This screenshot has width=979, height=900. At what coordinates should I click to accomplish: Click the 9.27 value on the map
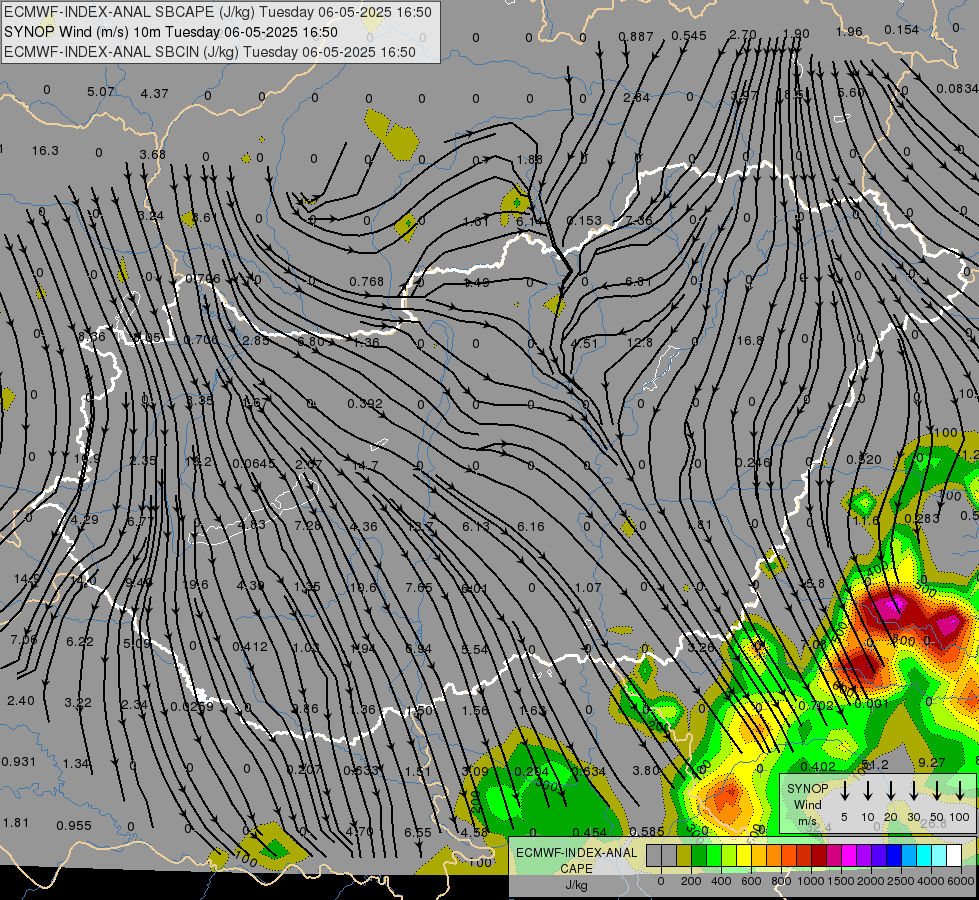[932, 762]
